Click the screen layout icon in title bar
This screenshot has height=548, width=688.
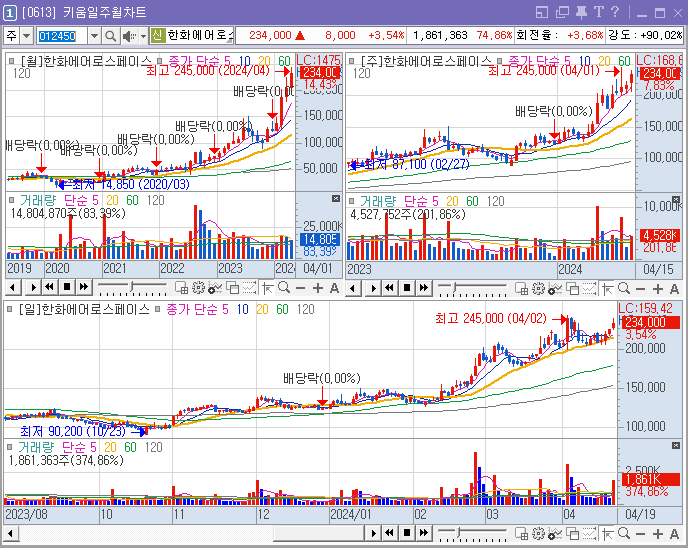pos(542,12)
